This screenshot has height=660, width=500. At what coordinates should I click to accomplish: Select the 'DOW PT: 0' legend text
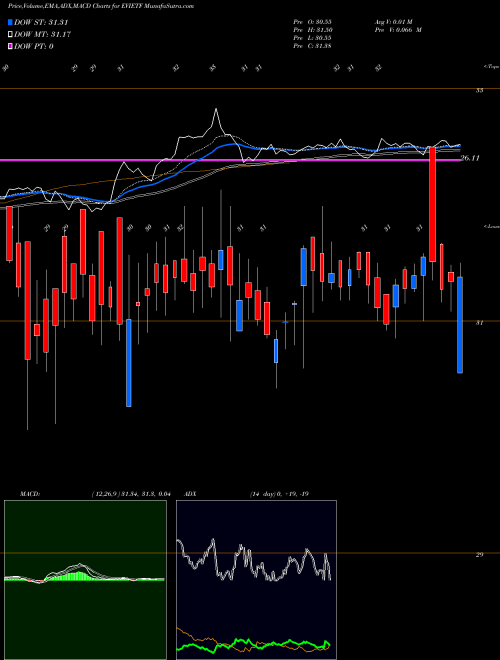coord(33,46)
